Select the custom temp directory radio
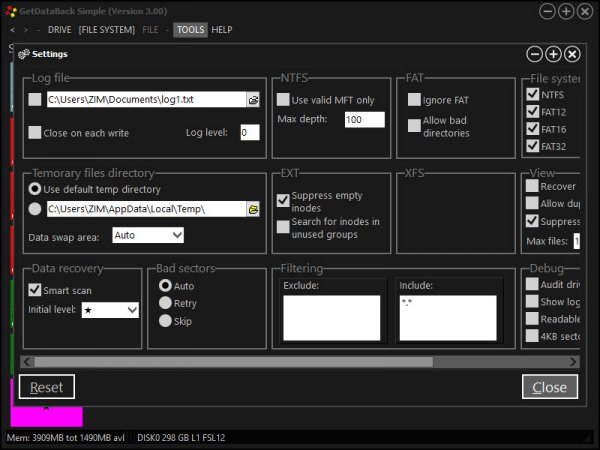This screenshot has height=450, width=600. (35, 209)
